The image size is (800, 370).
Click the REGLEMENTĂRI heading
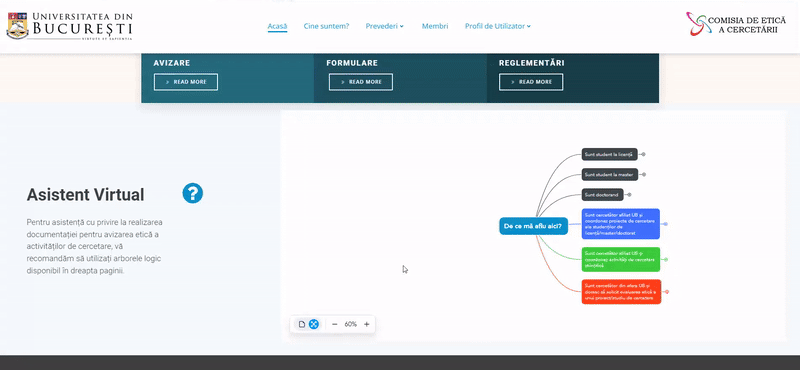[532, 63]
